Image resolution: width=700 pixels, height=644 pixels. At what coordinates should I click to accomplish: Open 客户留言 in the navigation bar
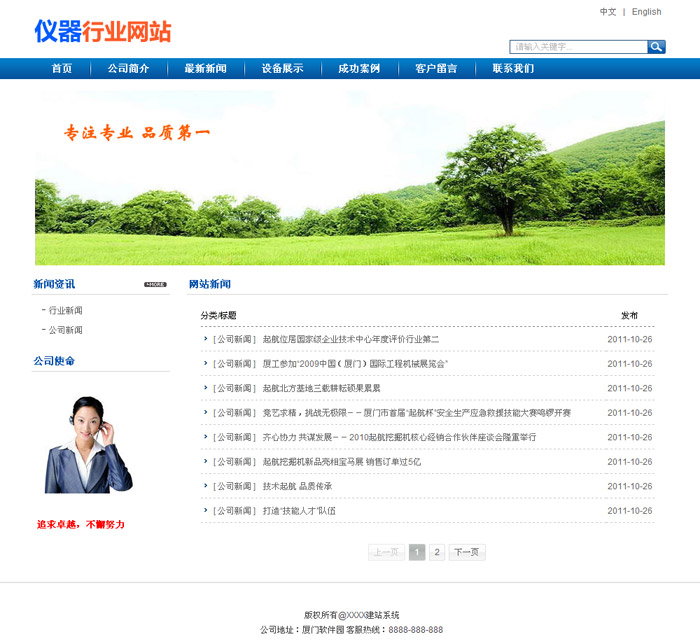coord(436,69)
